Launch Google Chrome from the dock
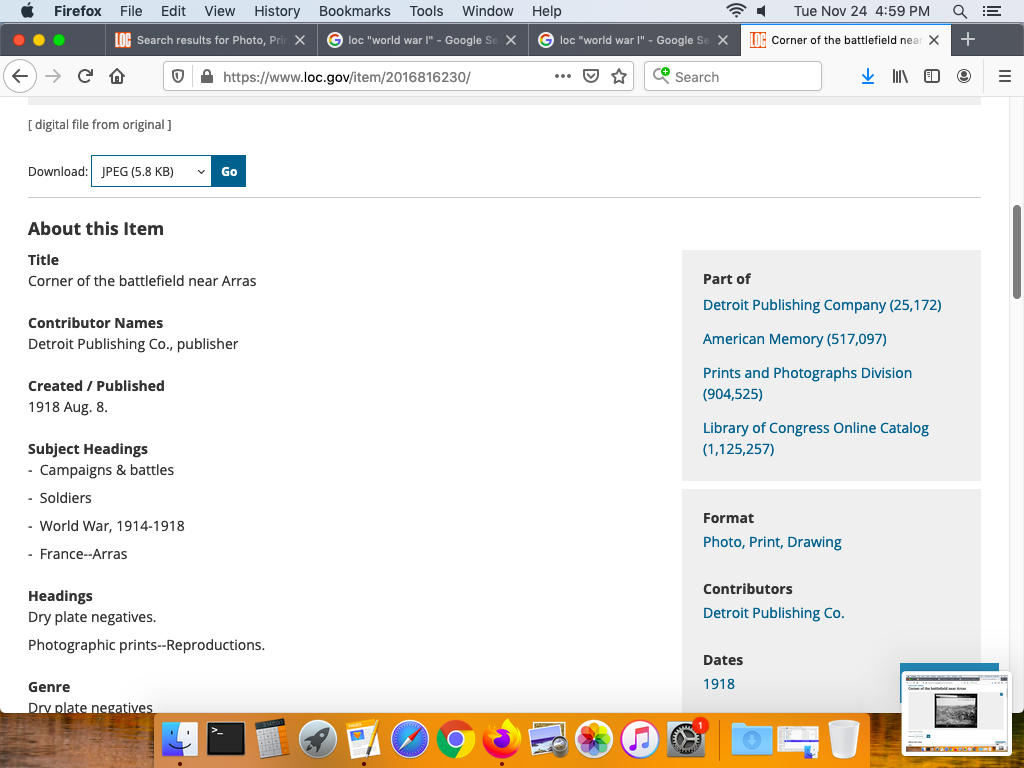Screen dimensions: 1024x768 (455, 740)
